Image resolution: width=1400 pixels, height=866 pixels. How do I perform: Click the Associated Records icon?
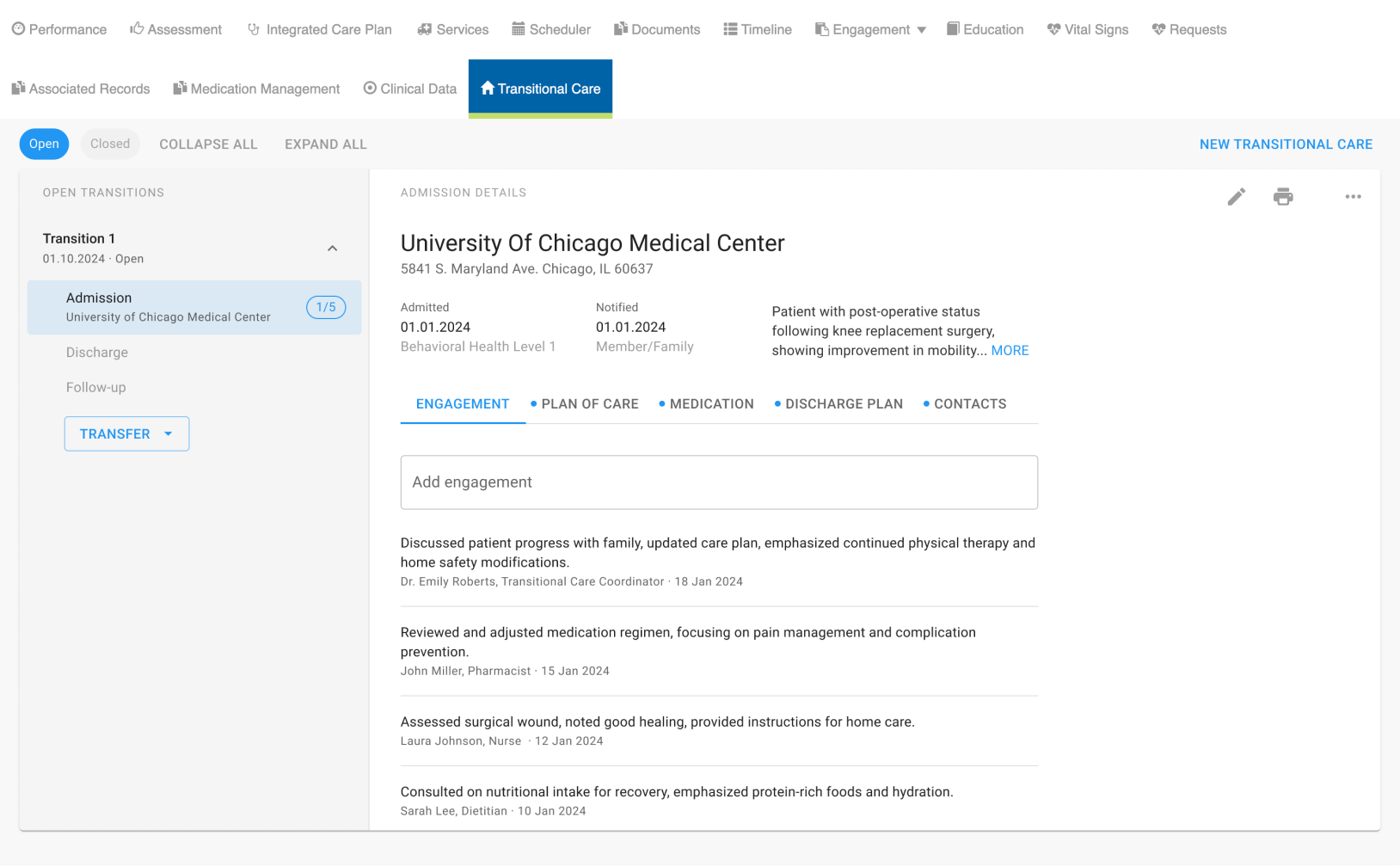pyautogui.click(x=18, y=89)
